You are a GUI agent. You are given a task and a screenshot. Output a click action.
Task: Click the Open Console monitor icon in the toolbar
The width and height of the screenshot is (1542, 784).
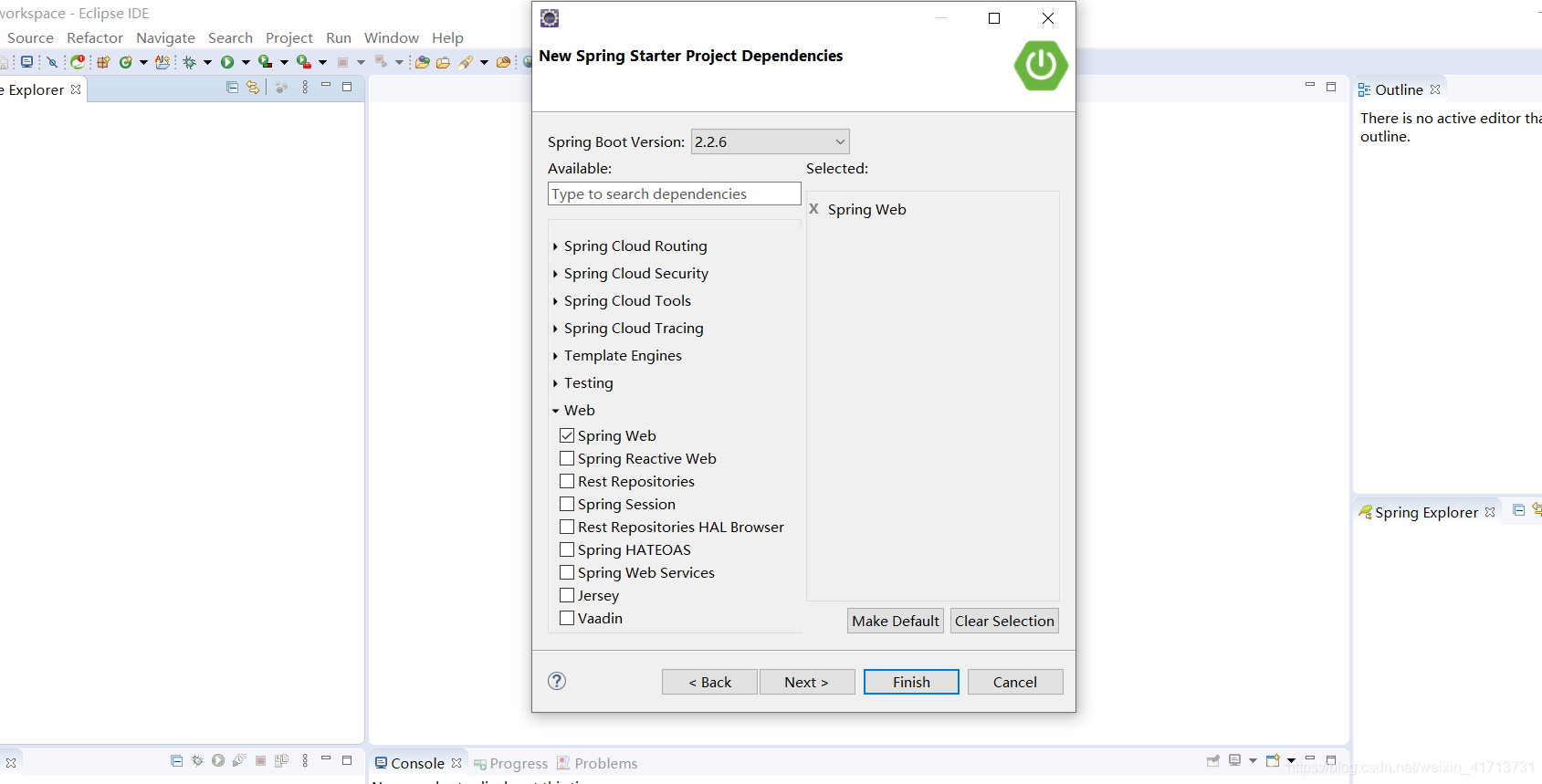click(26, 61)
